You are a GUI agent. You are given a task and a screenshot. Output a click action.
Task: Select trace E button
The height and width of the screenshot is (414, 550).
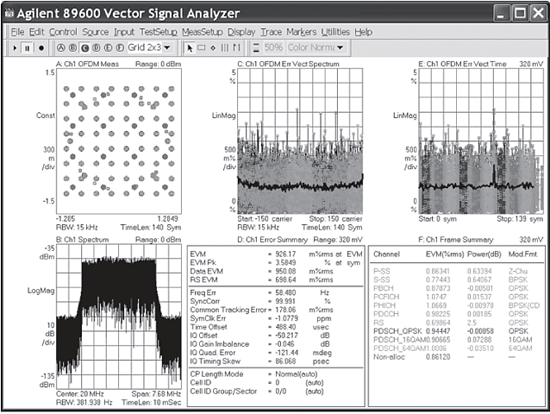point(108,48)
